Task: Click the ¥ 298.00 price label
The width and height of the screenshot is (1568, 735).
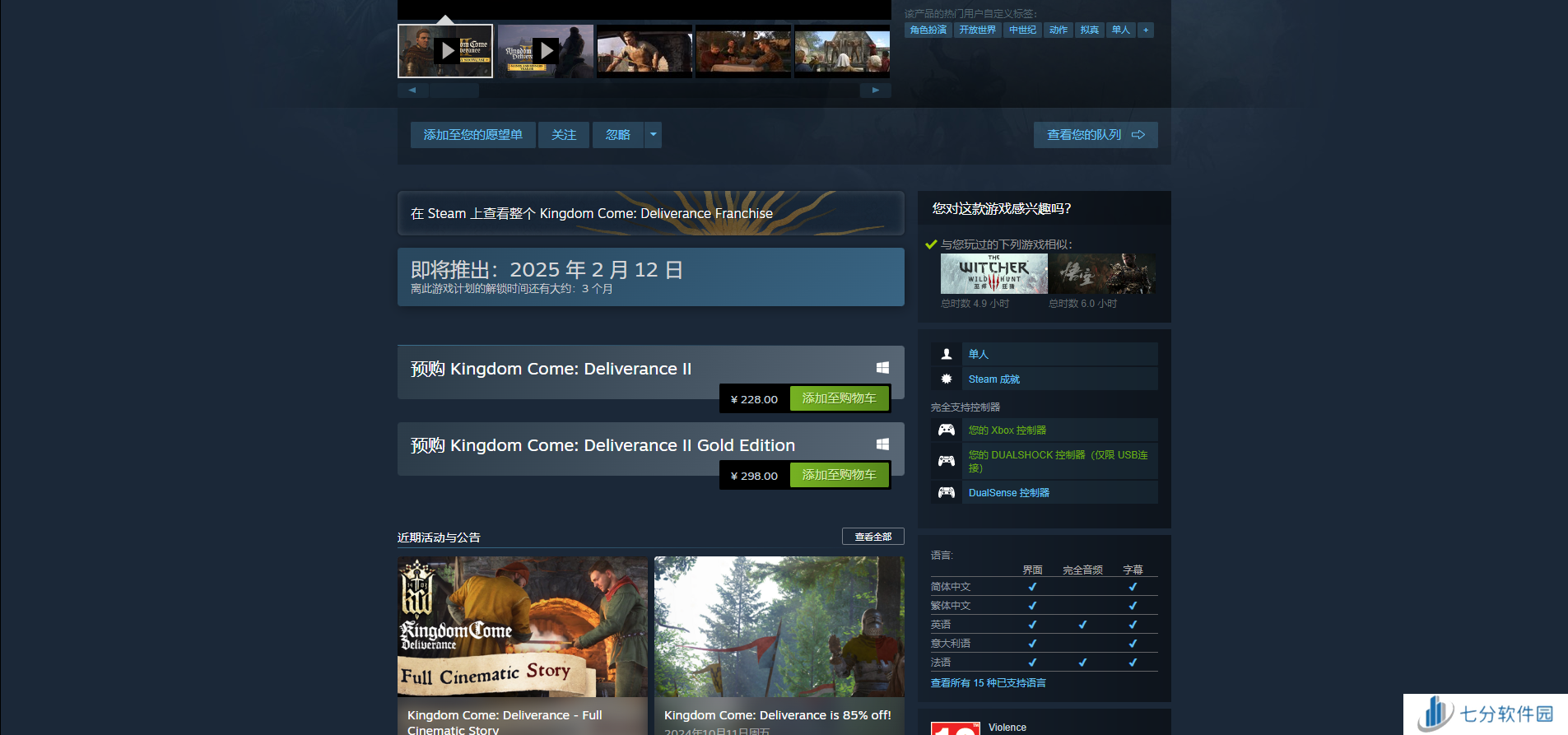Action: (754, 476)
